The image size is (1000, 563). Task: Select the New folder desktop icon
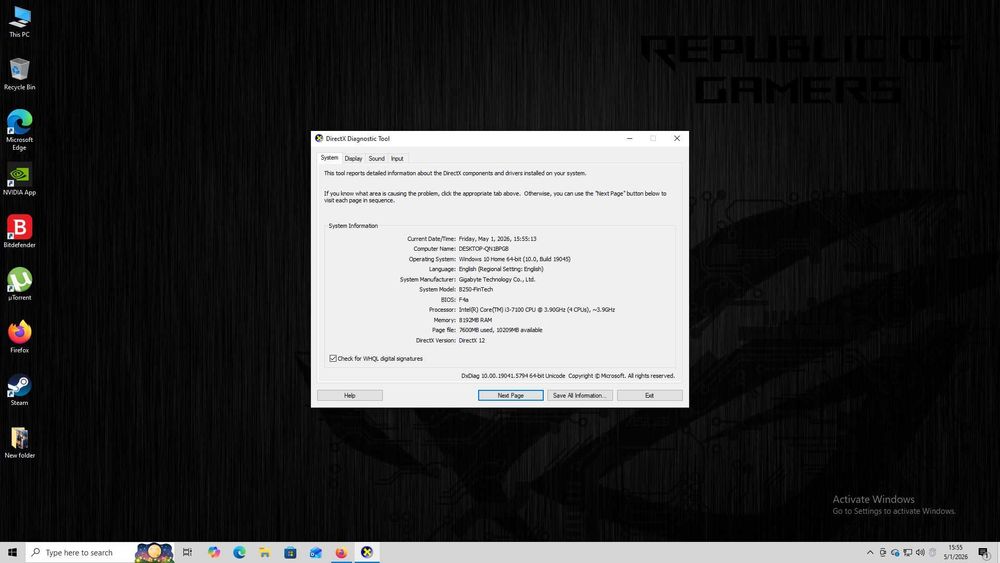(19, 442)
